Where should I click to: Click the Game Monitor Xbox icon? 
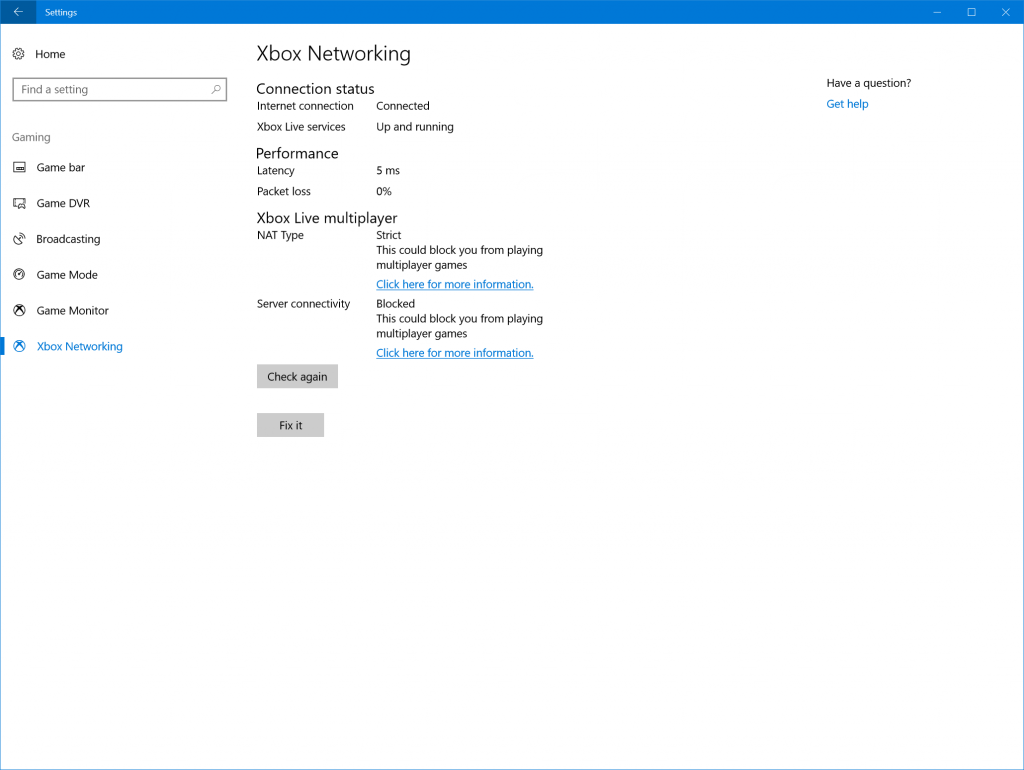[x=20, y=311]
